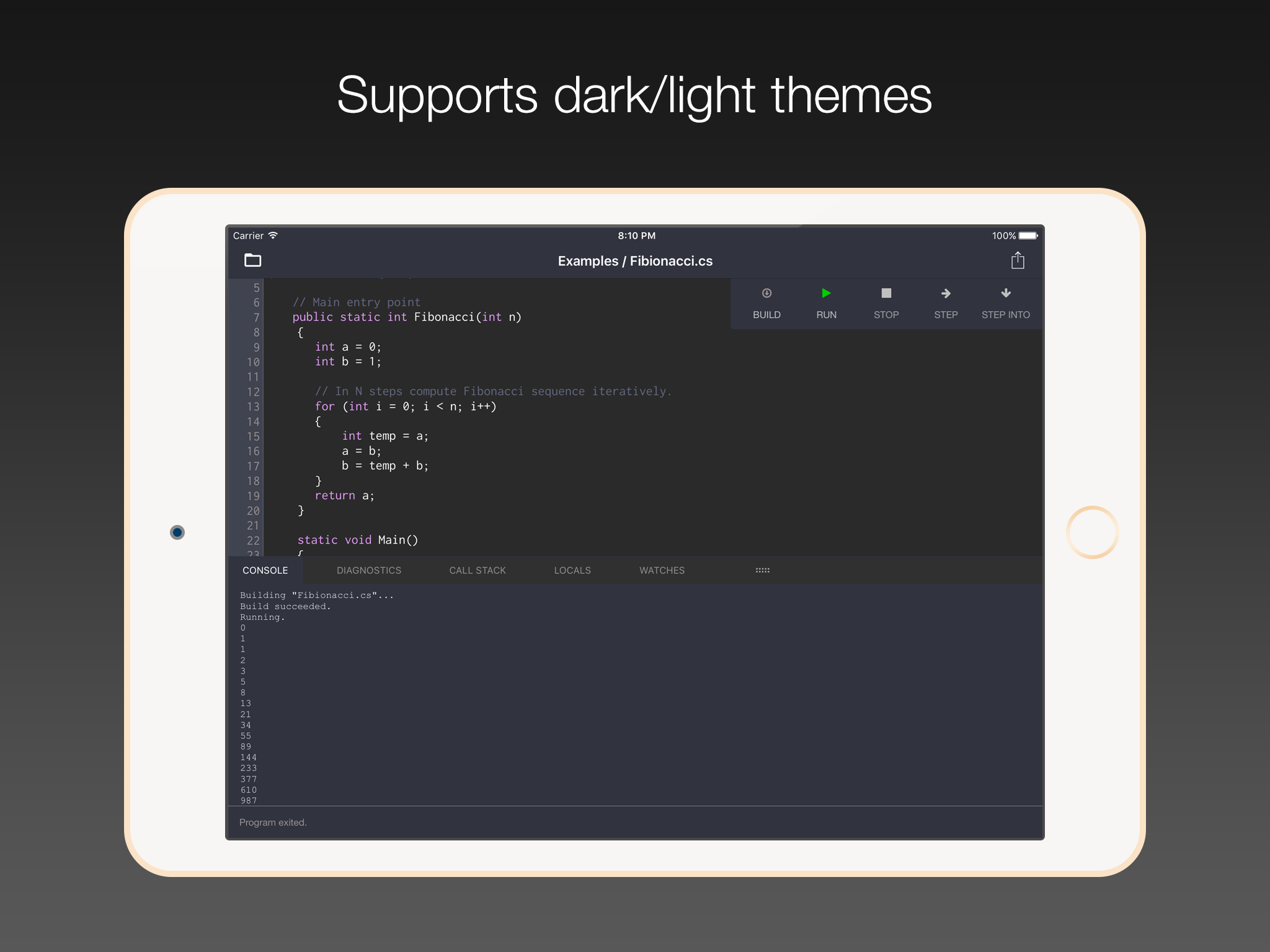Switch to the DIAGNOSTICS tab
The width and height of the screenshot is (1270, 952).
point(369,570)
